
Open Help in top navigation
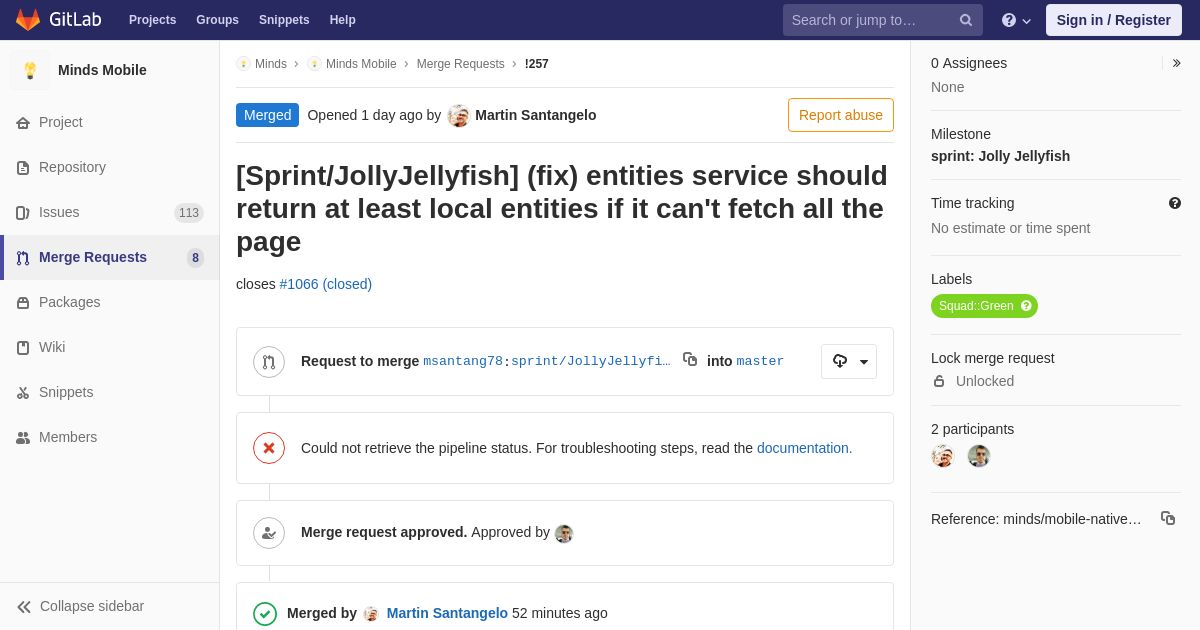point(343,20)
